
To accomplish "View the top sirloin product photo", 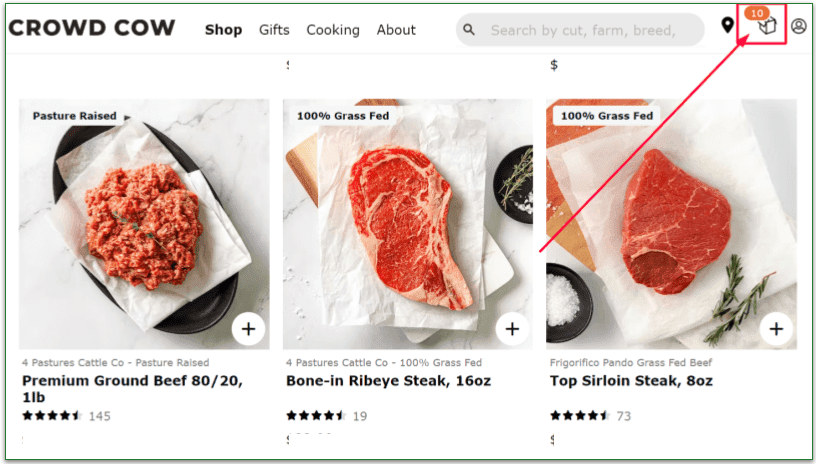I will (671, 223).
